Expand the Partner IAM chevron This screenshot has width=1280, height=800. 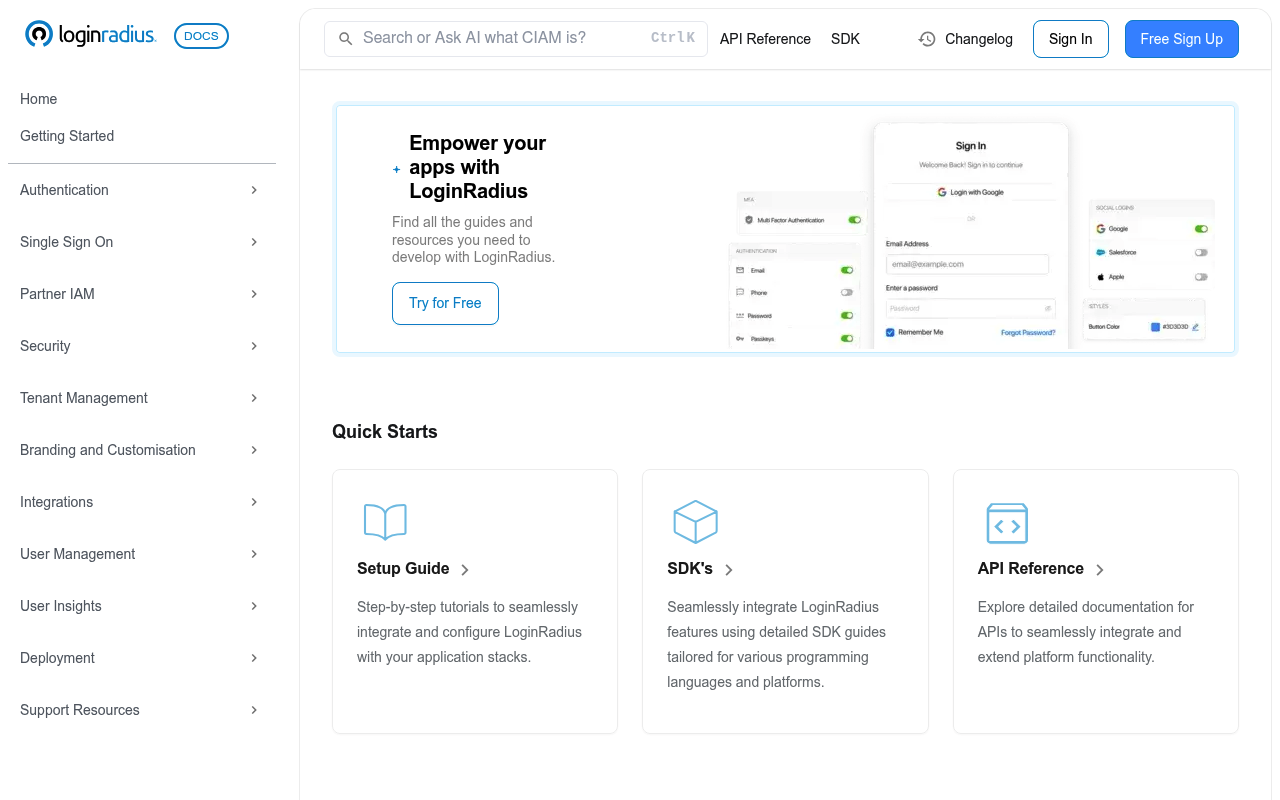tap(254, 294)
